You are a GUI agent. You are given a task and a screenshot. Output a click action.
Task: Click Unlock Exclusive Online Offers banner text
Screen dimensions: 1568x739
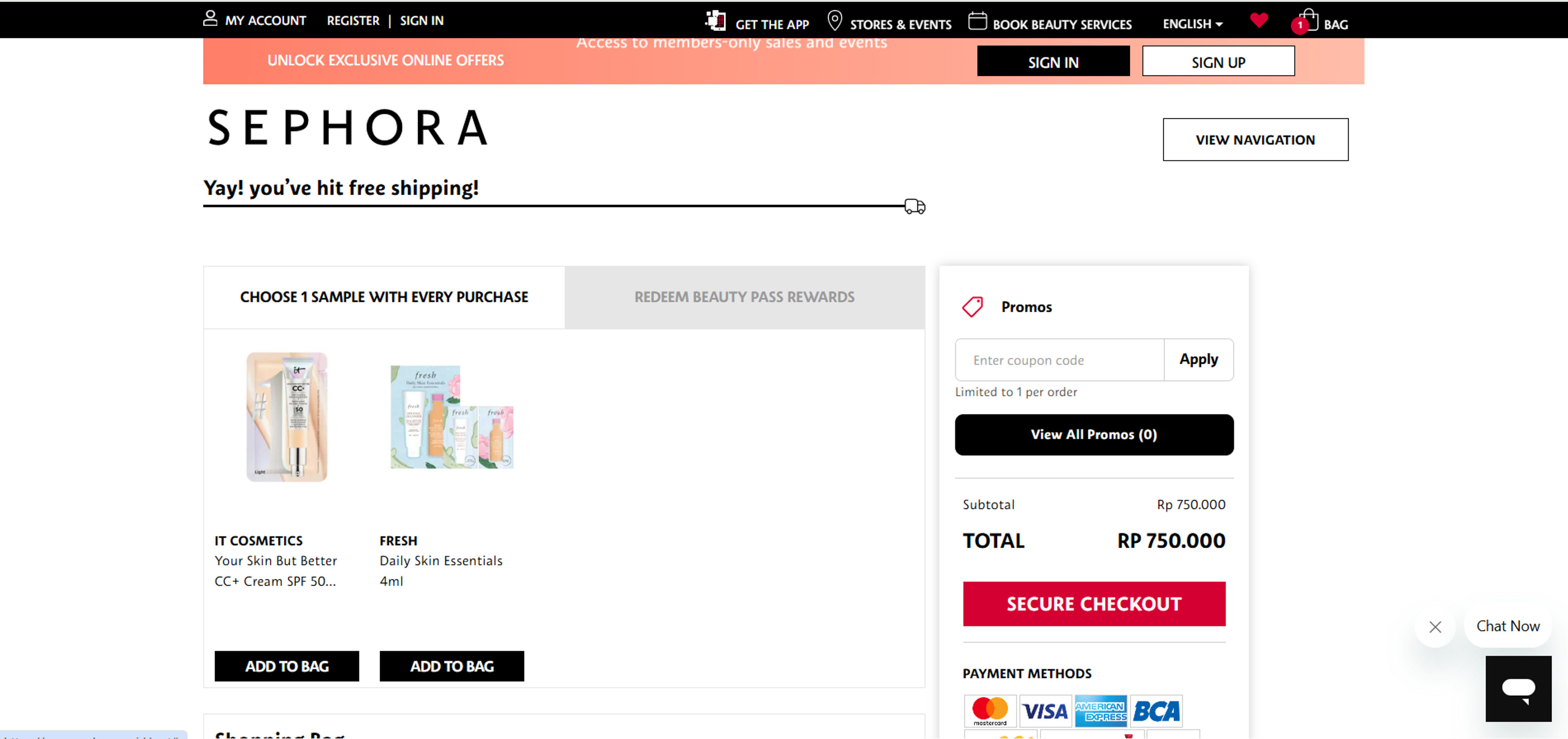tap(385, 60)
